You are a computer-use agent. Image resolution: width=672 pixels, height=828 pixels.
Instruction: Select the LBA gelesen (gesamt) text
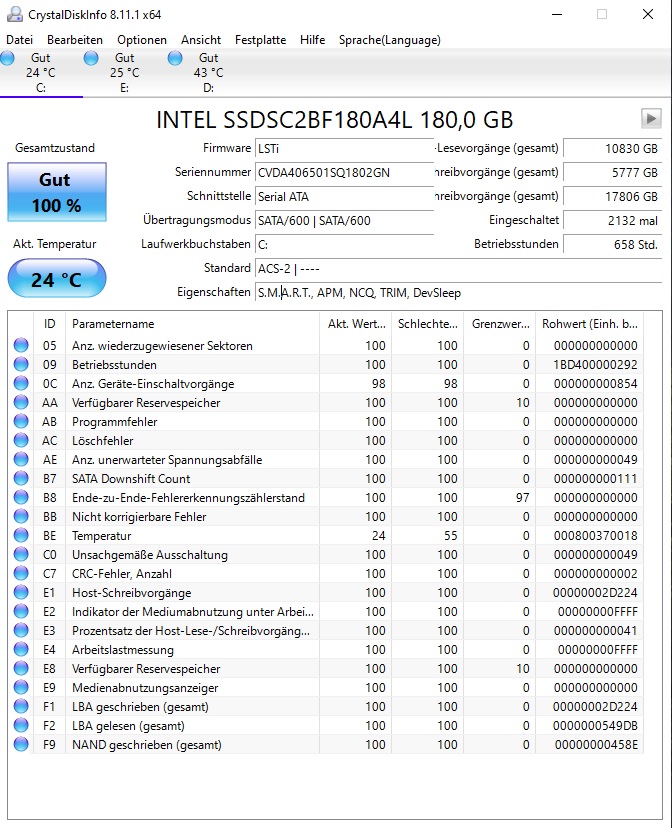coord(128,726)
